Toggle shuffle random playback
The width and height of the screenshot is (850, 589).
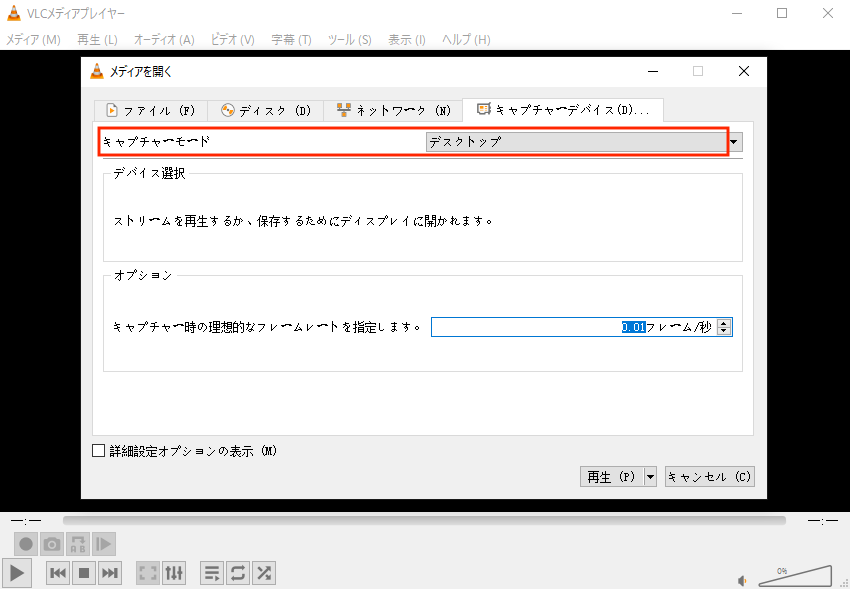click(264, 573)
